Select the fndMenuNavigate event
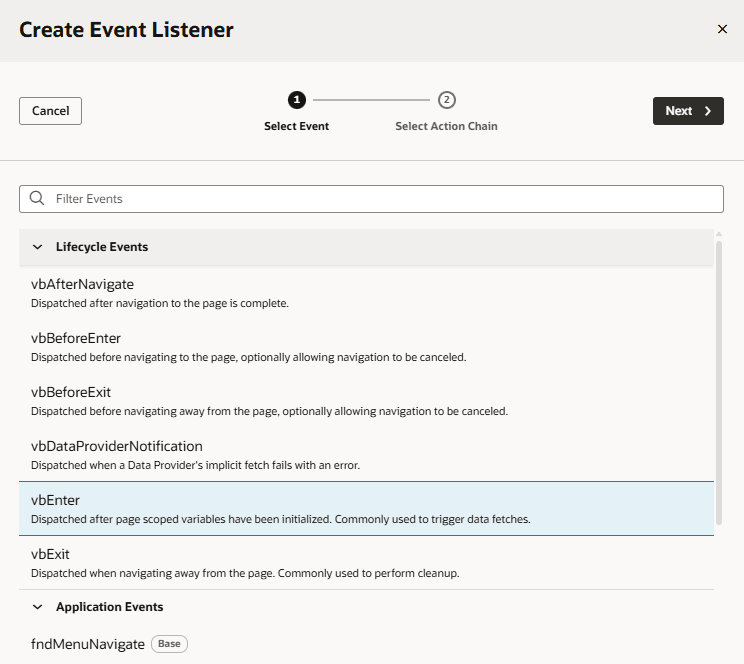This screenshot has width=744, height=664. [x=366, y=644]
